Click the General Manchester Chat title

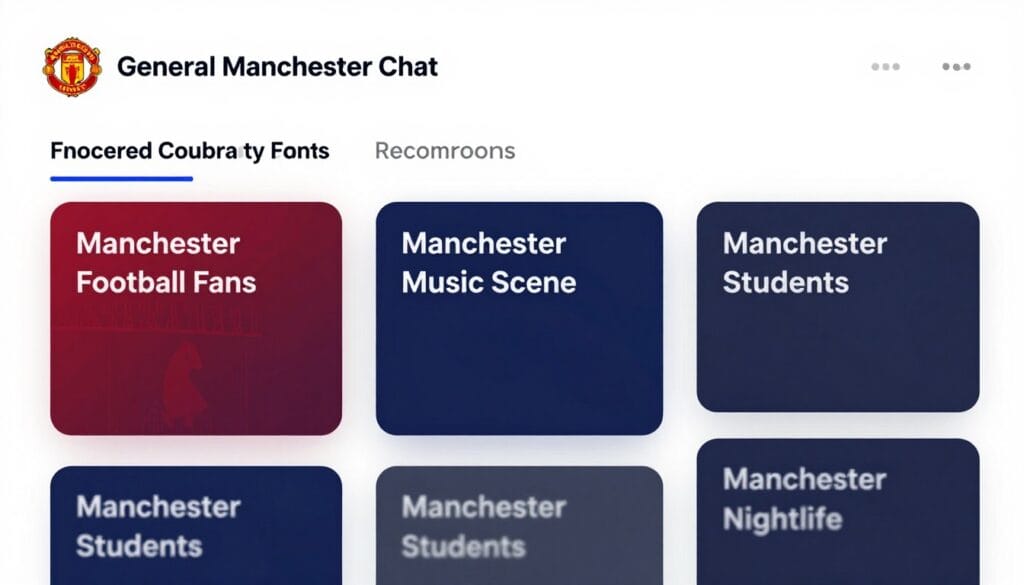[x=277, y=66]
